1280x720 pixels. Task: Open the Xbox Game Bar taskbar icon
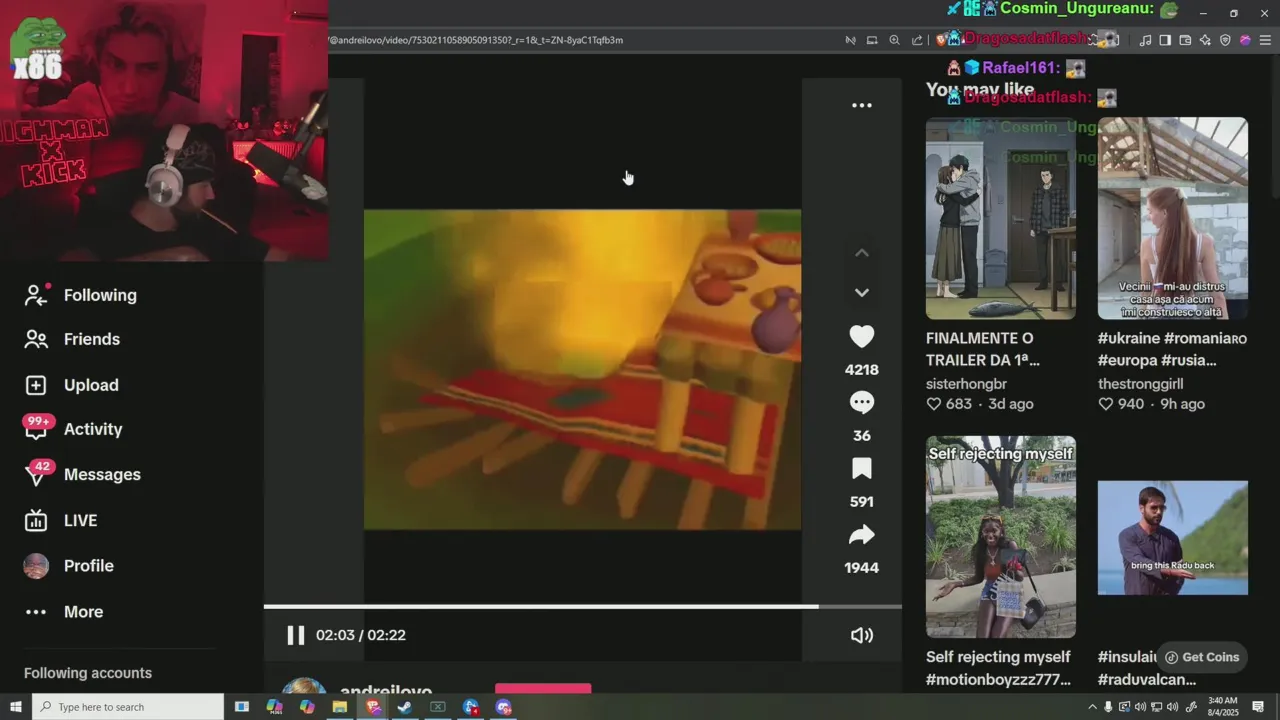tap(438, 707)
